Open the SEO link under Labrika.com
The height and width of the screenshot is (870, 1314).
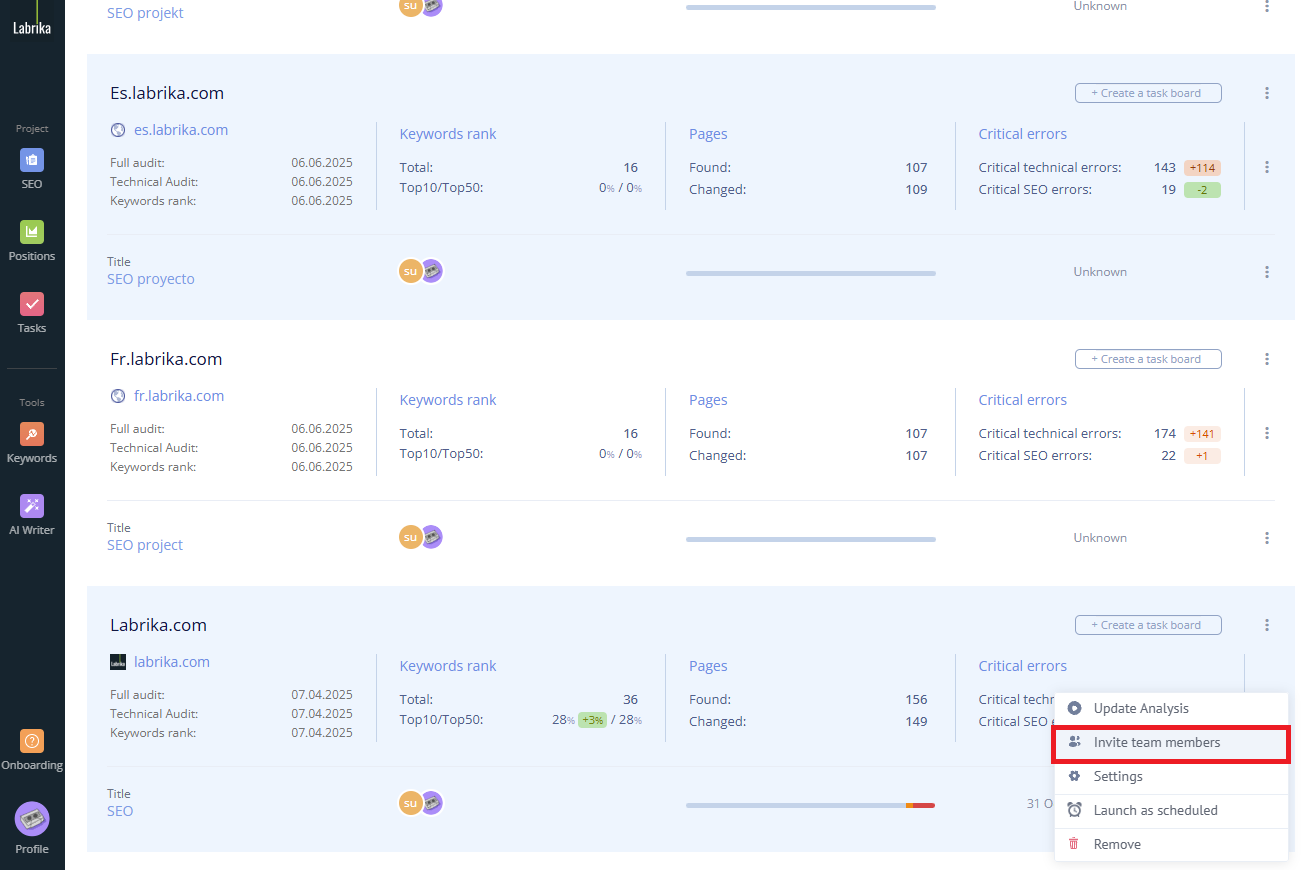(x=120, y=811)
